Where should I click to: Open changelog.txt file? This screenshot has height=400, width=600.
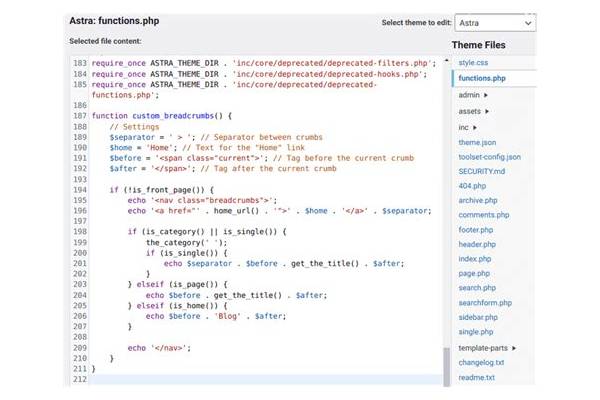[481, 362]
